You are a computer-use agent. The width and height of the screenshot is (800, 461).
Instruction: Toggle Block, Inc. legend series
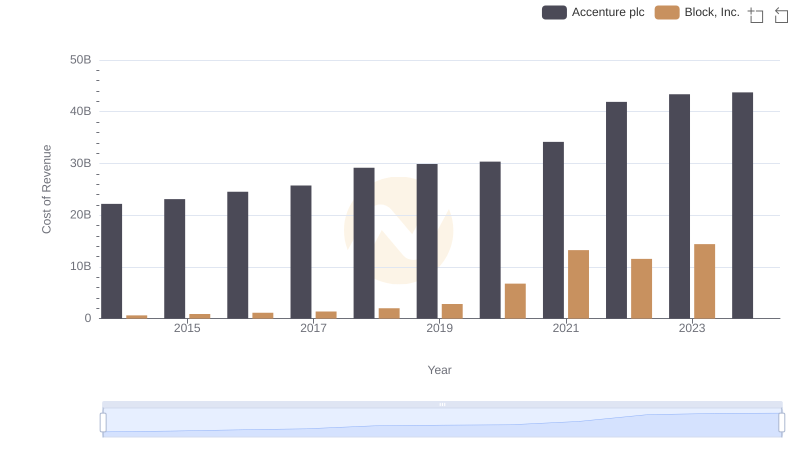coord(697,12)
